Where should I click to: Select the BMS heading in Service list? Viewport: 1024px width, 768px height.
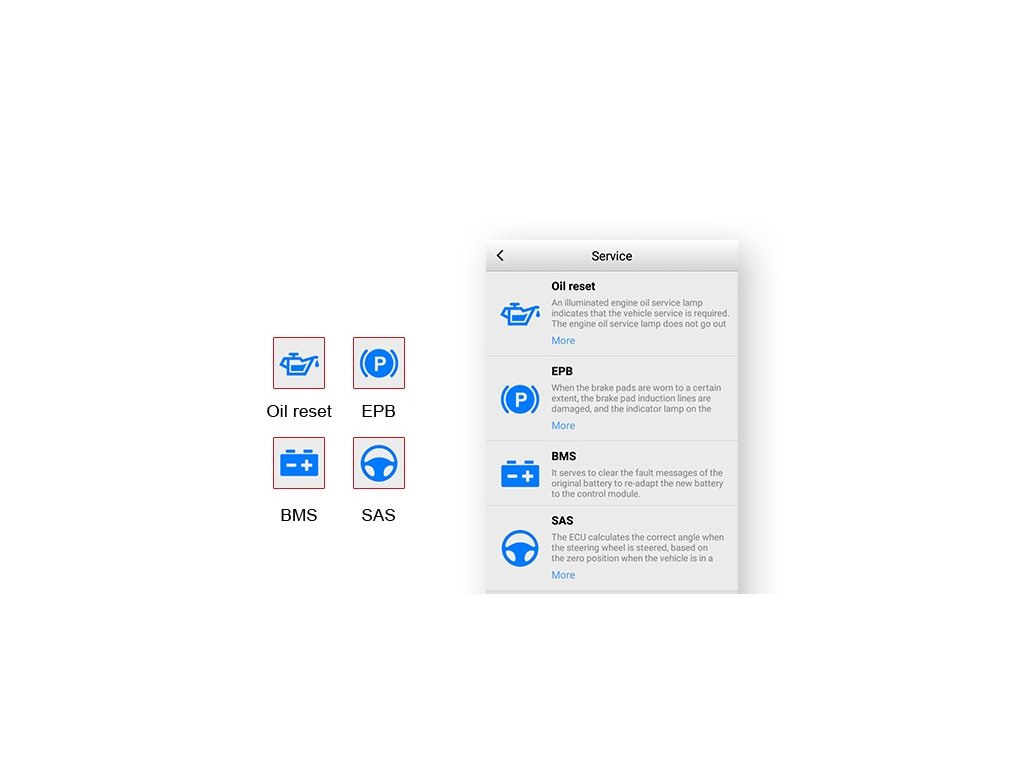click(x=563, y=456)
